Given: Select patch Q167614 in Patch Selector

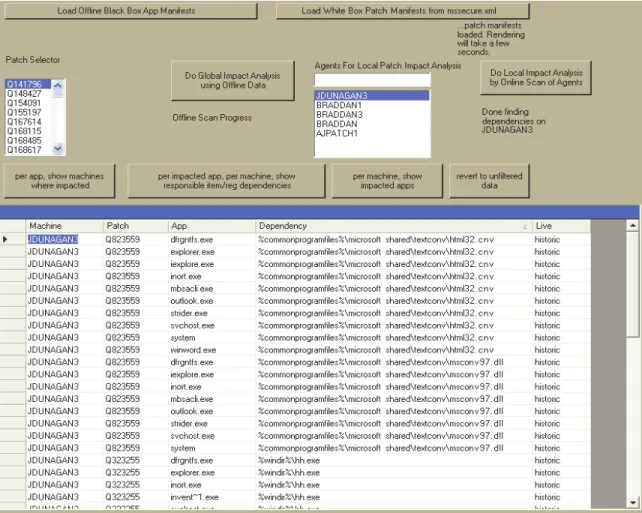Looking at the screenshot, I should [28, 122].
